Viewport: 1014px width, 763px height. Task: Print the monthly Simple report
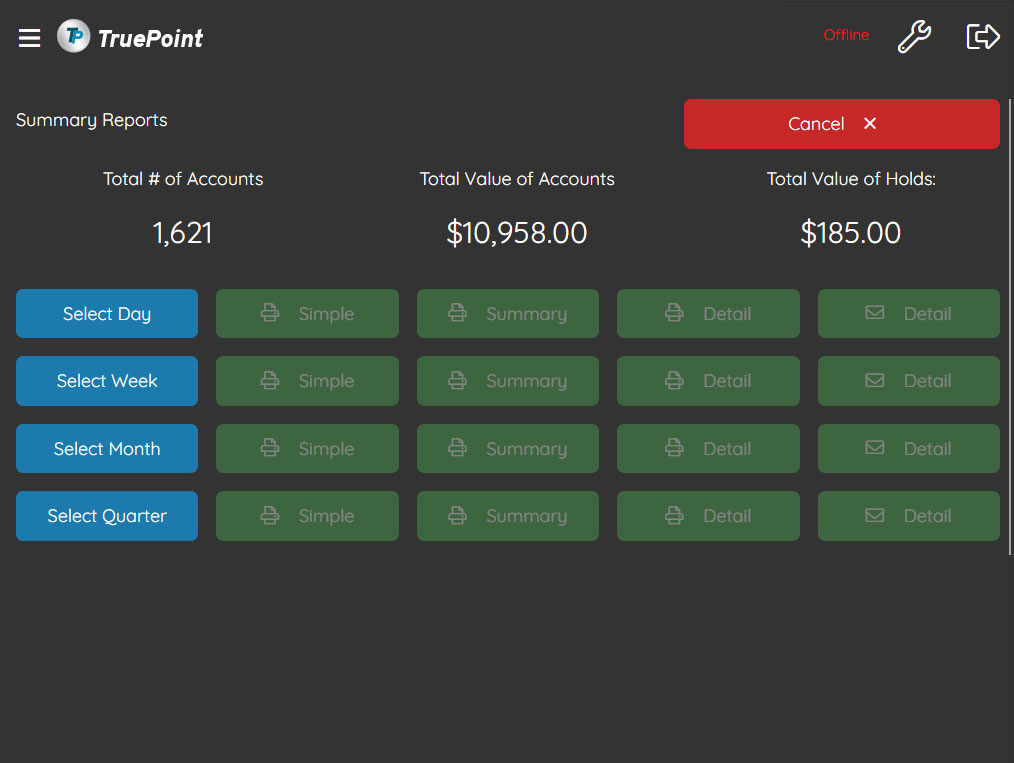[x=307, y=449]
